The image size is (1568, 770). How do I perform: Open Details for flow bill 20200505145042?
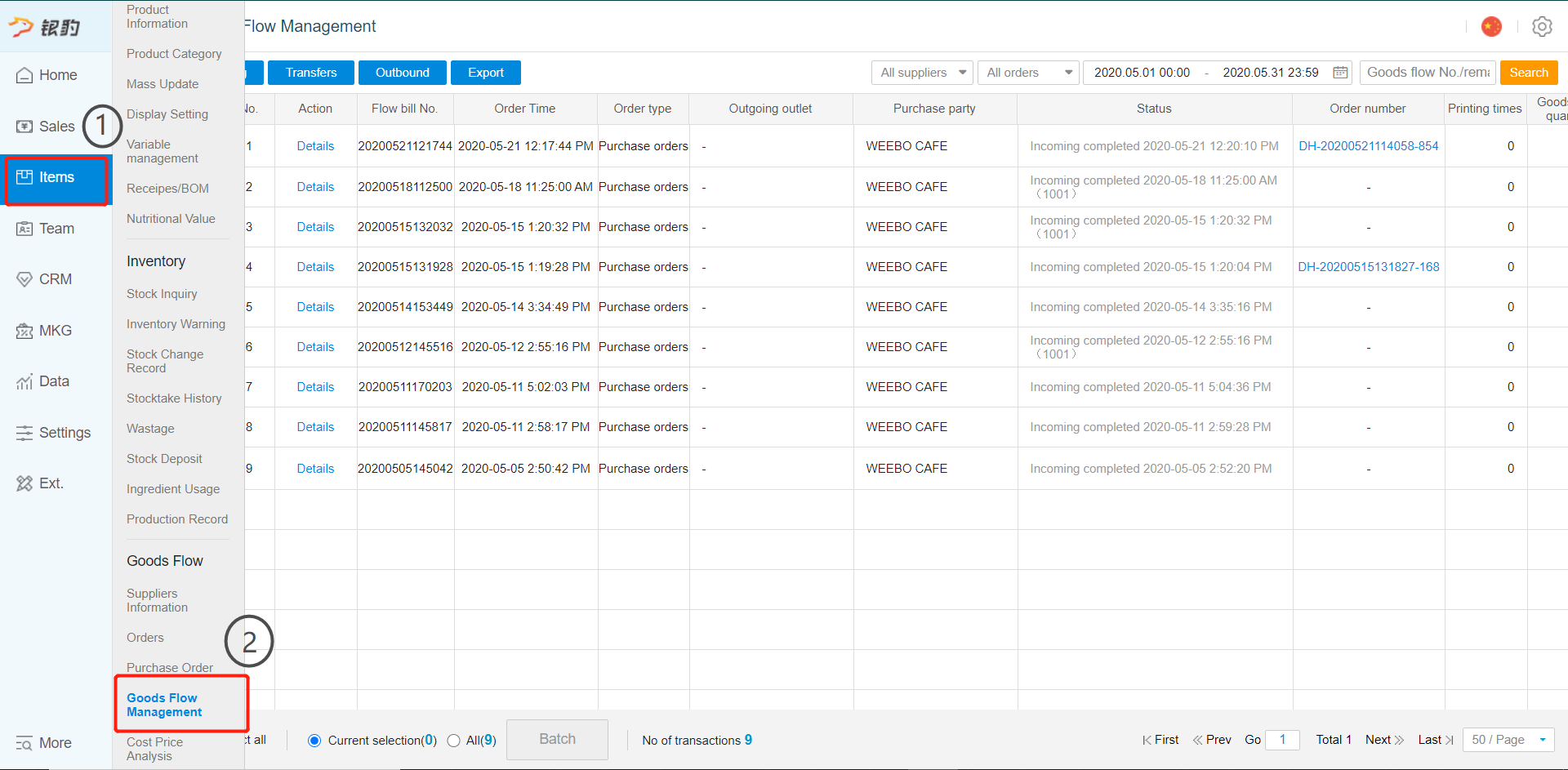pyautogui.click(x=315, y=469)
